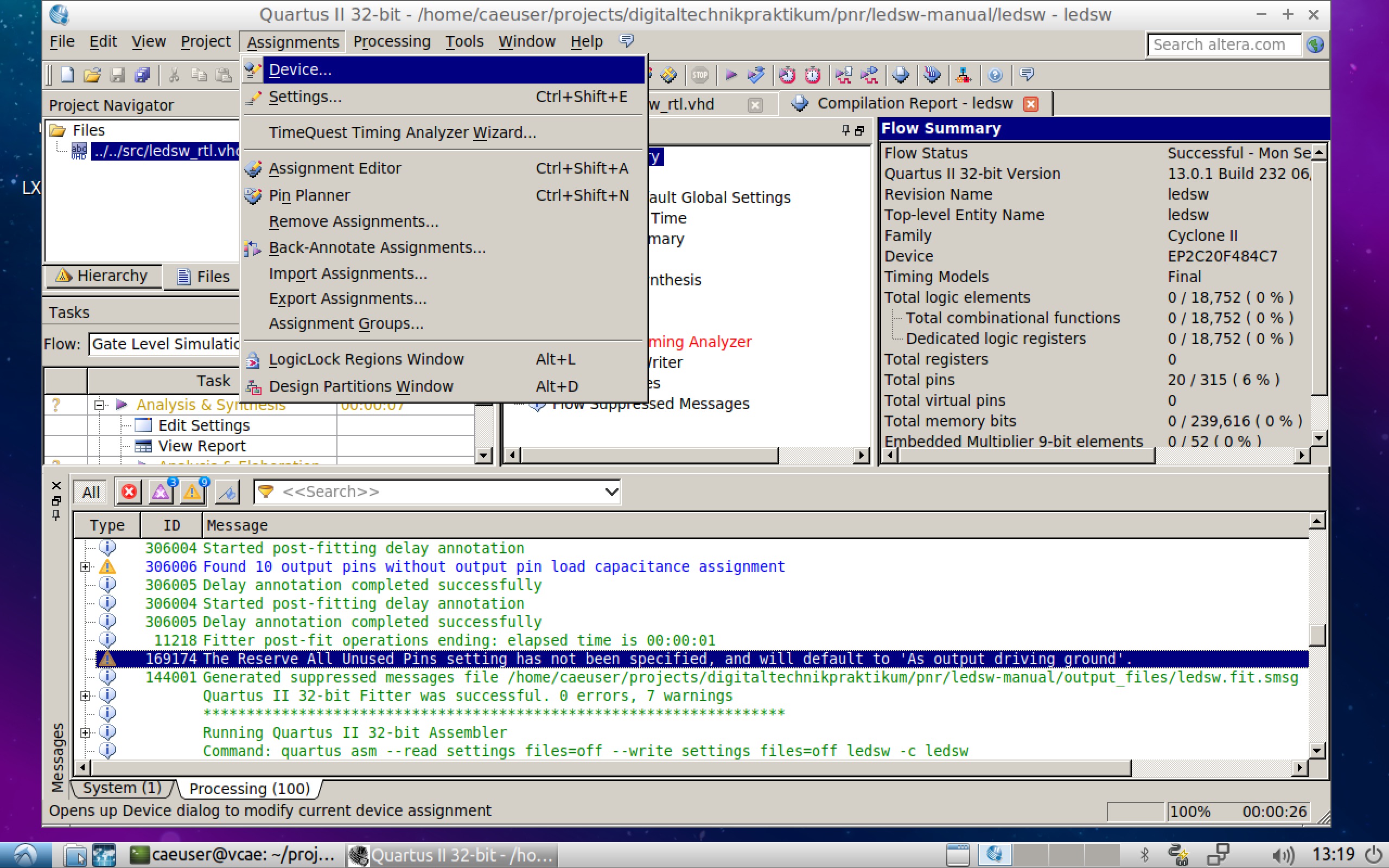Click the Run RTL Simulation toolbar icon
1389x868 pixels.
[843, 75]
